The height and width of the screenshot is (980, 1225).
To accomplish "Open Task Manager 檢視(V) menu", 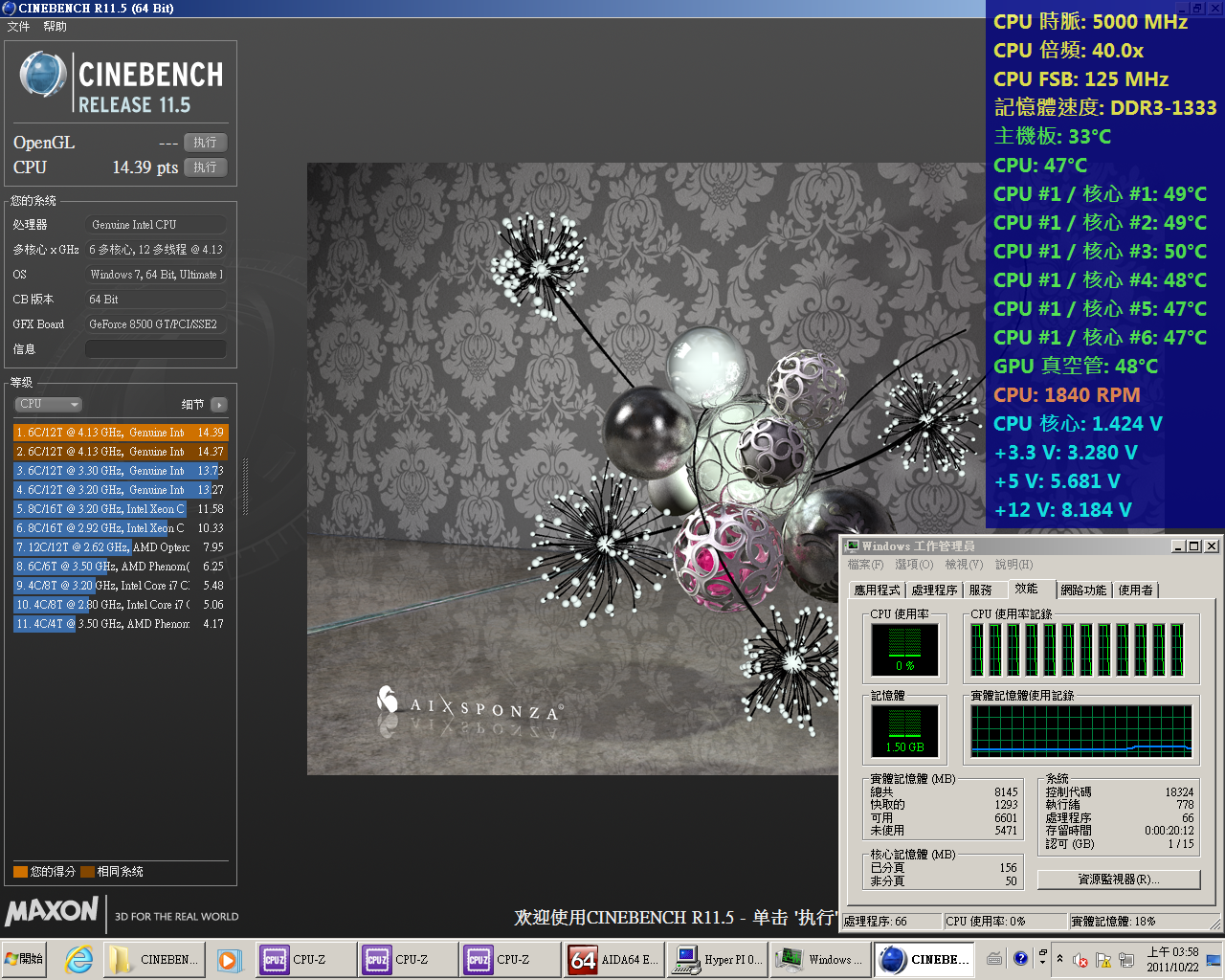I will point(963,565).
